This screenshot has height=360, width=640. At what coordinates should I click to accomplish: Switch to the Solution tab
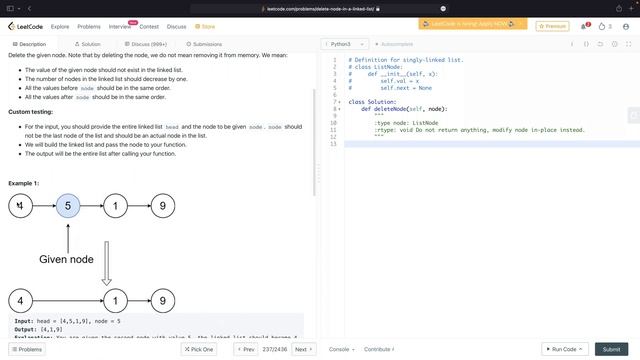(87, 44)
